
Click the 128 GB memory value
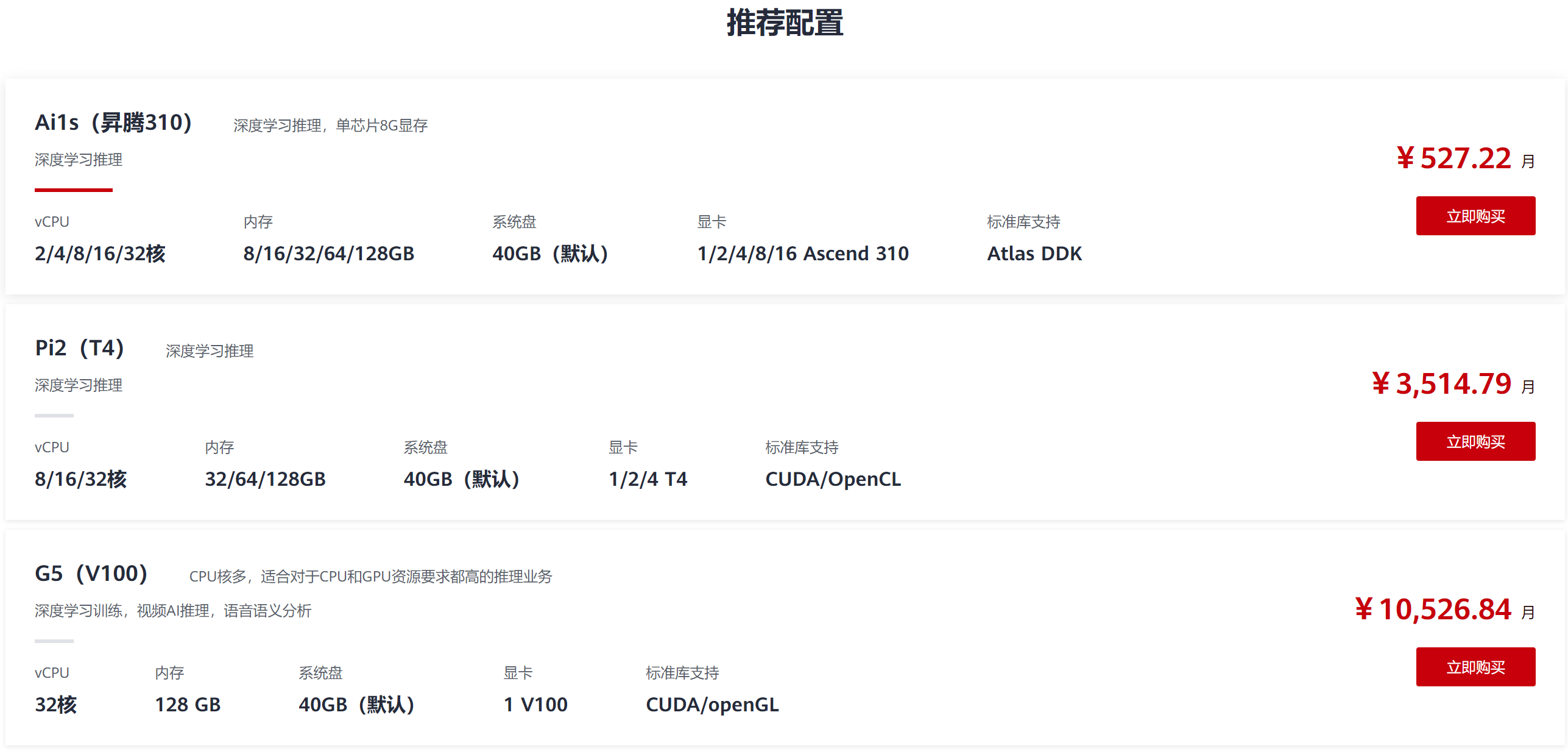pyautogui.click(x=188, y=705)
